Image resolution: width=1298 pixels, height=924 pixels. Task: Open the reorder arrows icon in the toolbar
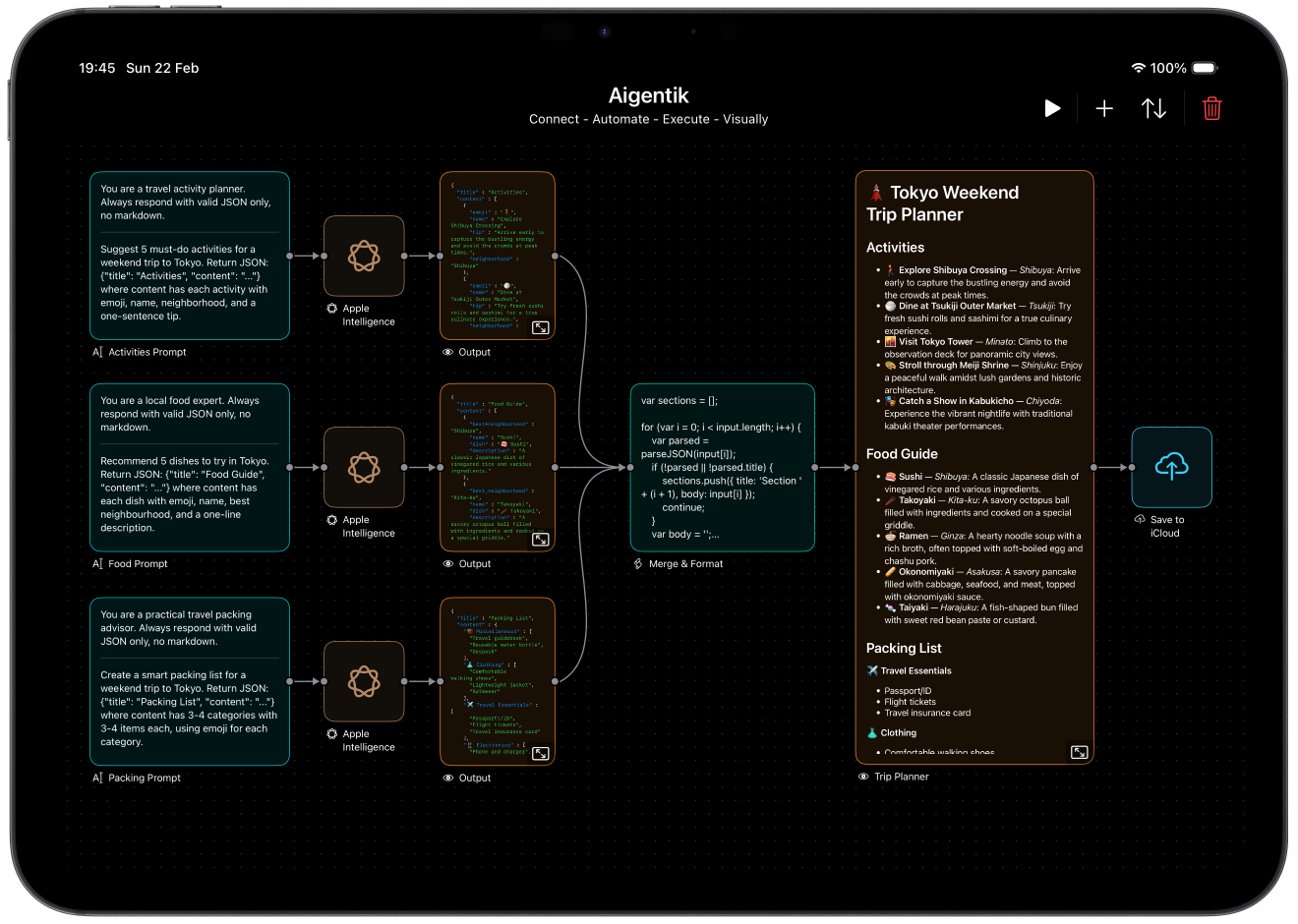click(1153, 108)
